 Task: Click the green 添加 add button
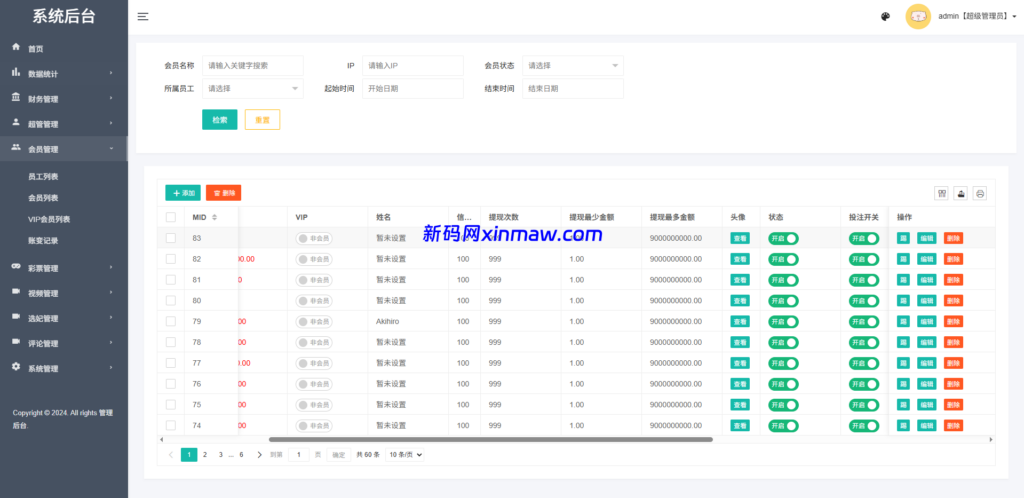tap(183, 193)
